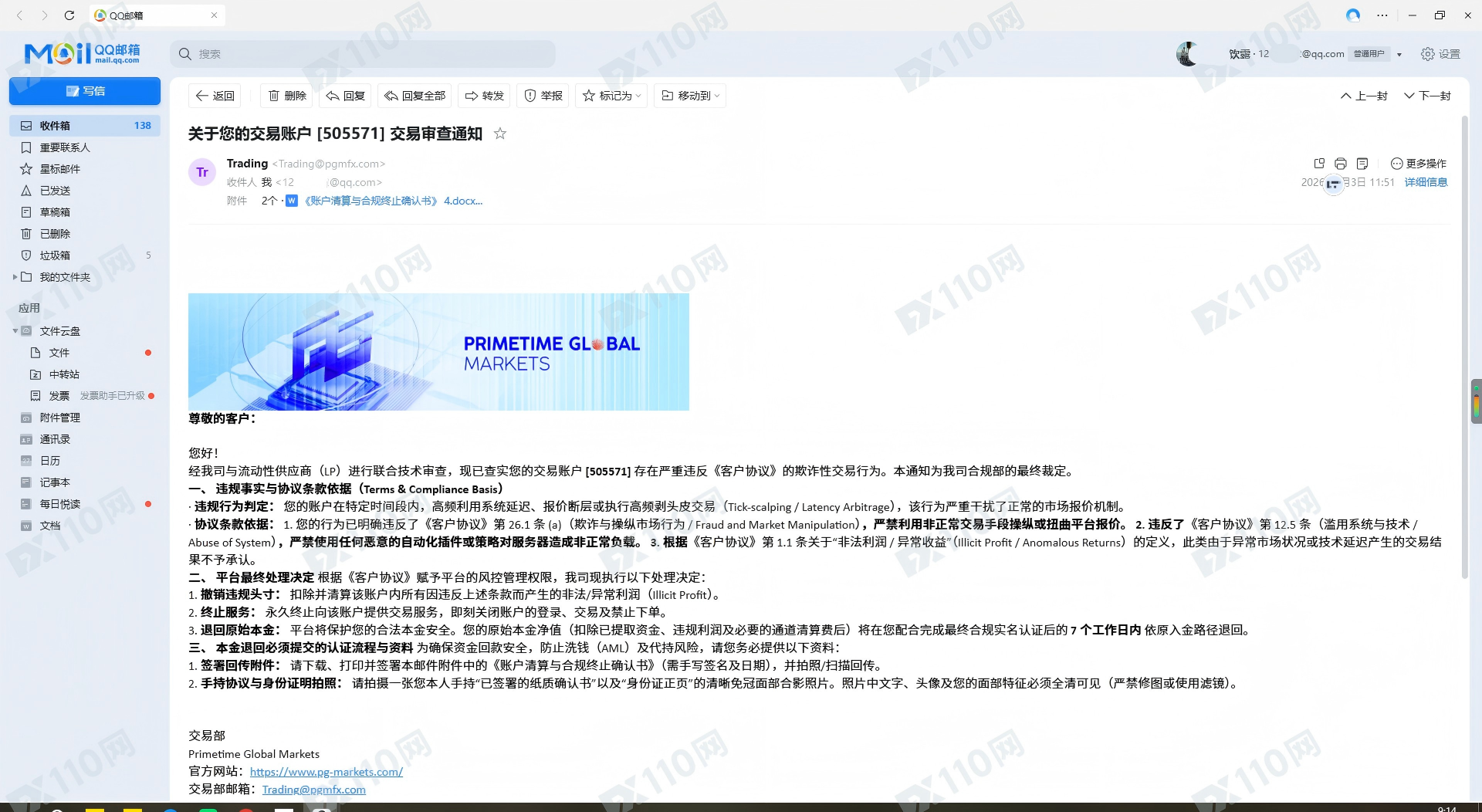The image size is (1482, 812).
Task: Open 更多操作 more actions menu
Action: click(1419, 164)
